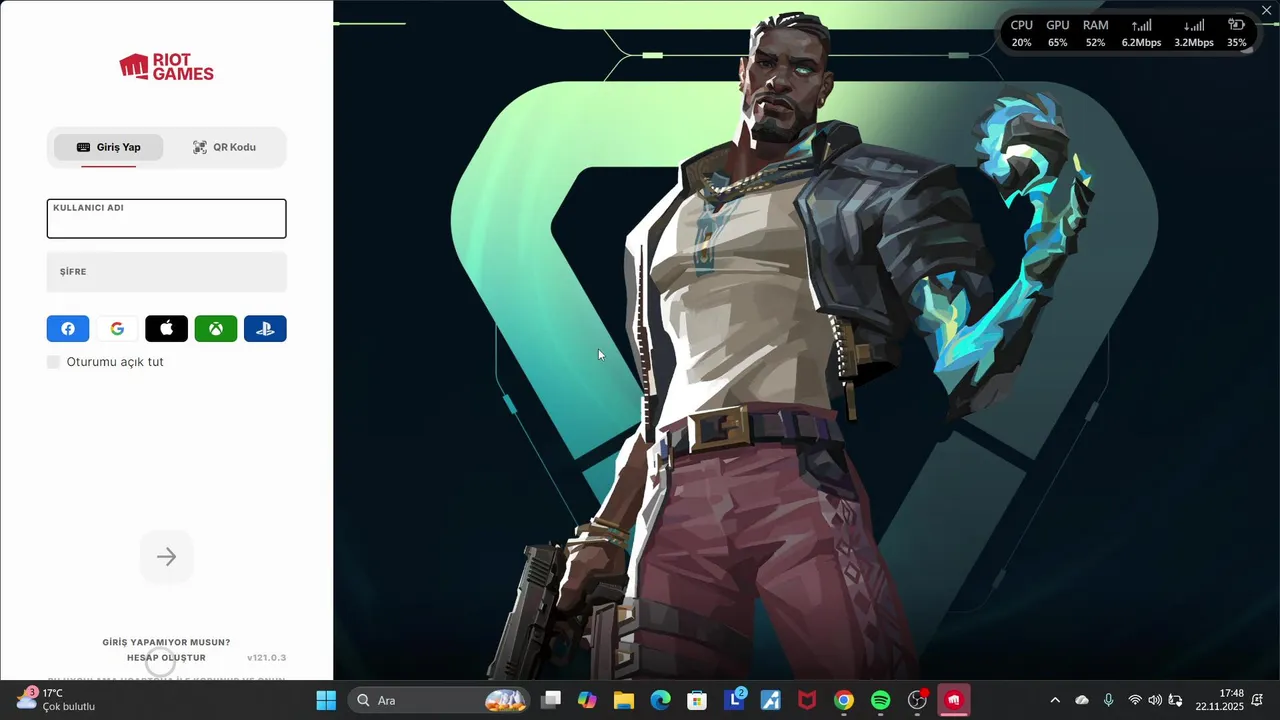Open the weather widget 17°C
The width and height of the screenshot is (1280, 720).
click(x=55, y=699)
